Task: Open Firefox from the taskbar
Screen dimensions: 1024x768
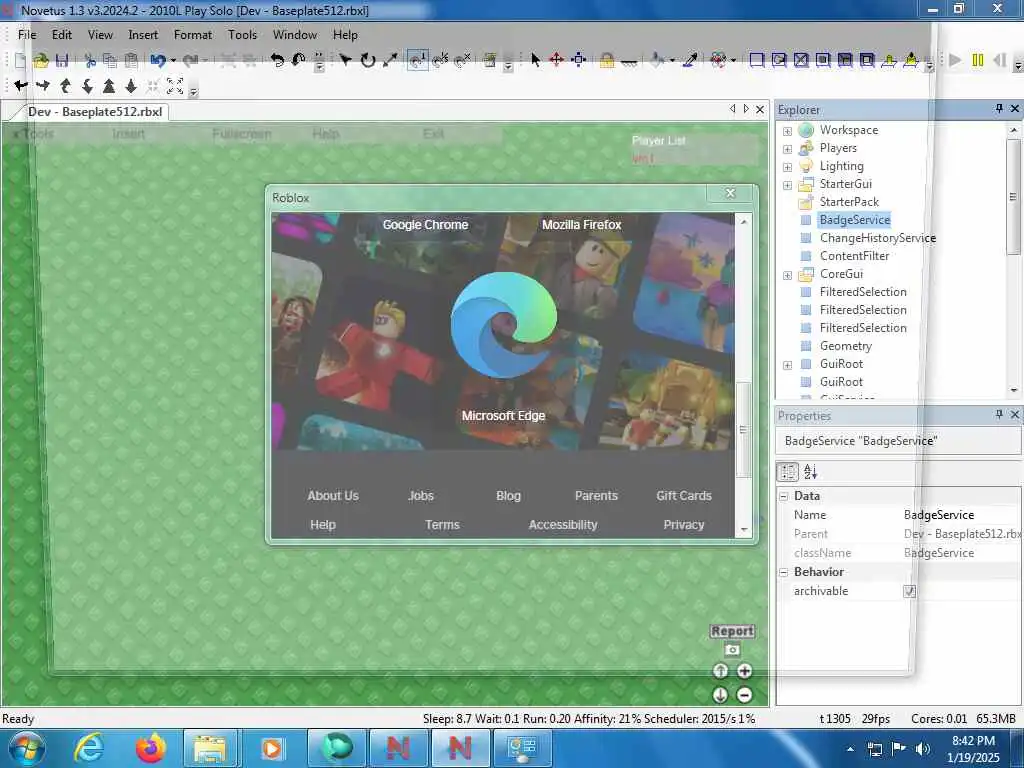Action: (x=150, y=748)
